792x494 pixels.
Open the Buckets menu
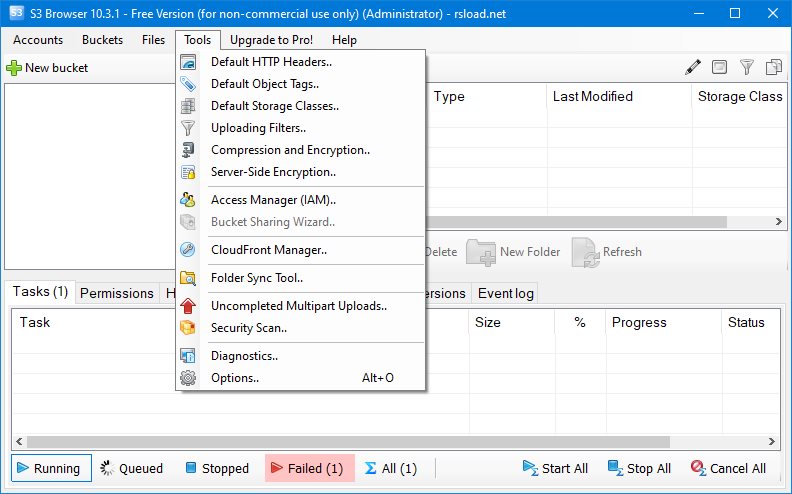point(102,40)
